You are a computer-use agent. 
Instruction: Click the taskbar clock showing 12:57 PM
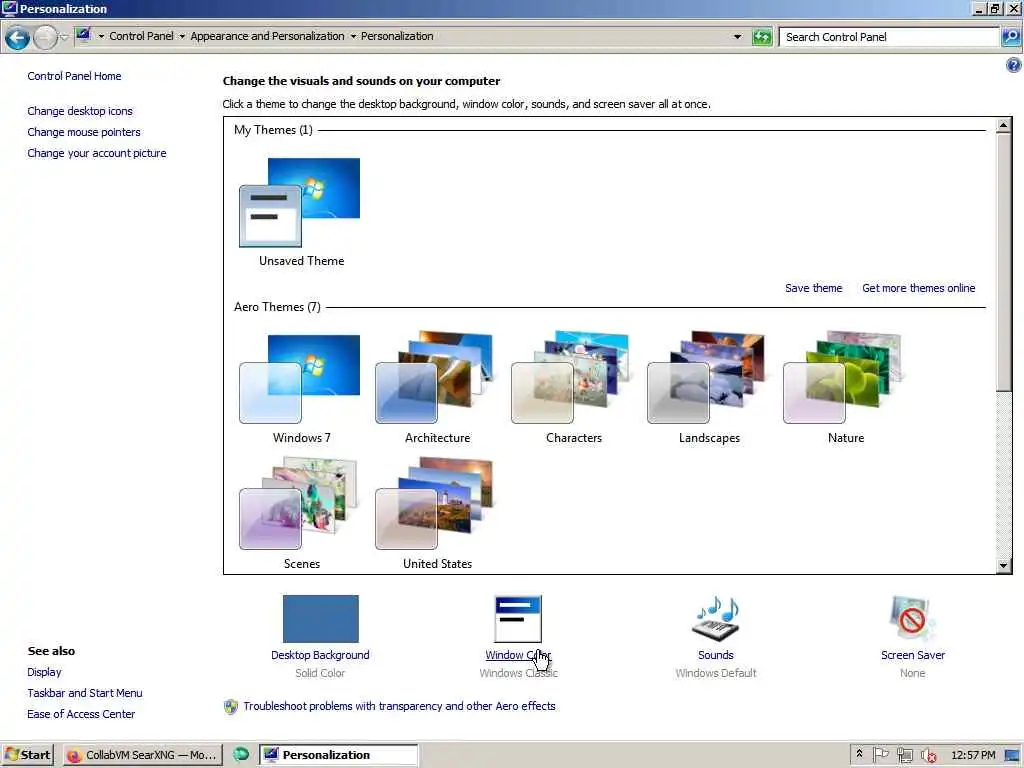tap(973, 755)
